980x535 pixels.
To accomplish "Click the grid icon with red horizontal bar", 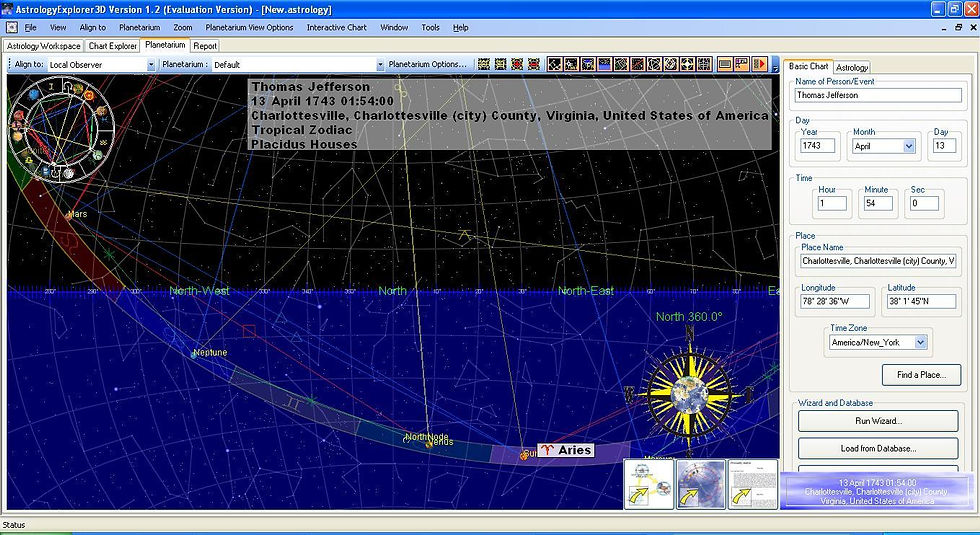I will pyautogui.click(x=534, y=64).
